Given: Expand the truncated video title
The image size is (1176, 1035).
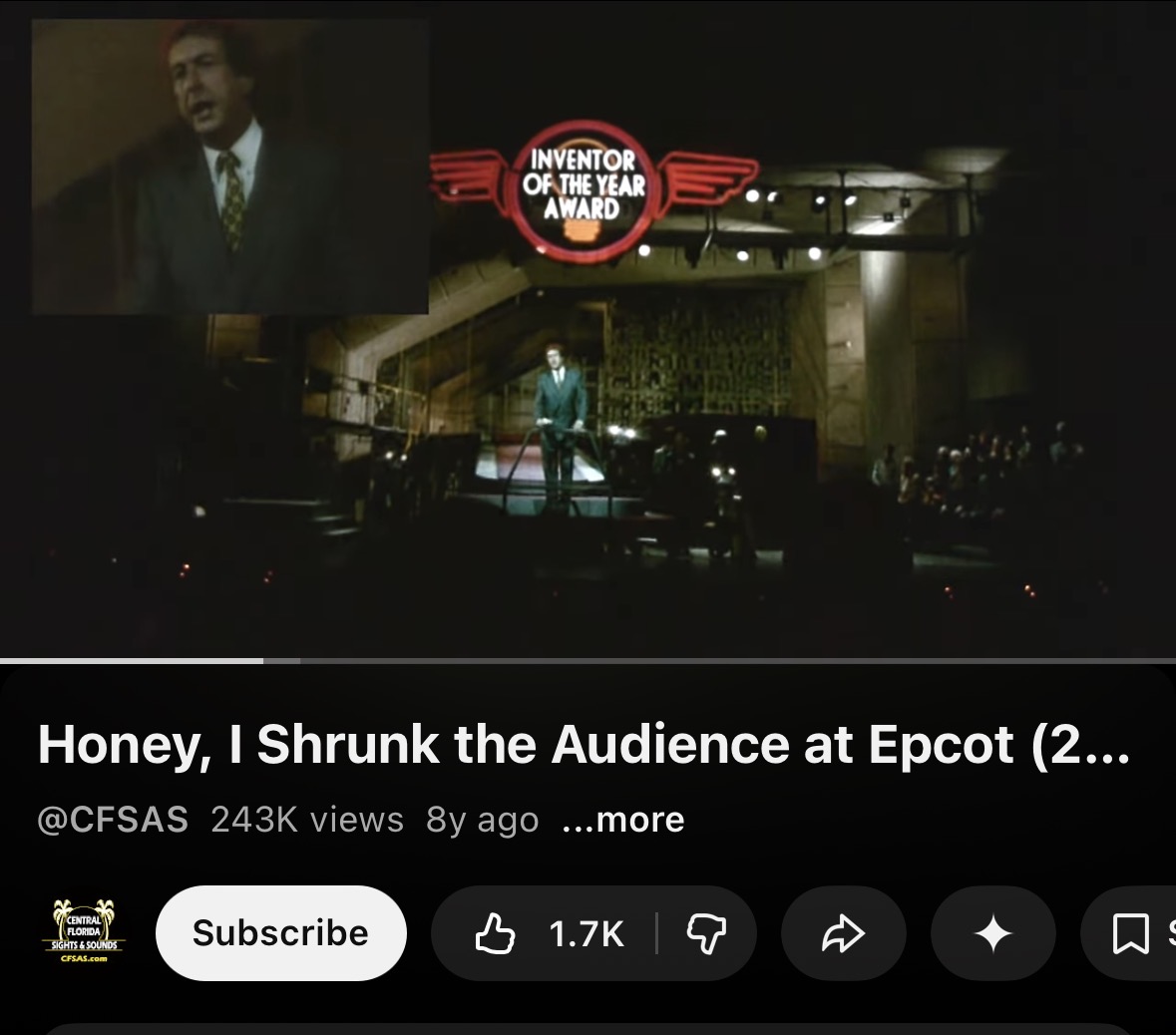Looking at the screenshot, I should coord(584,744).
